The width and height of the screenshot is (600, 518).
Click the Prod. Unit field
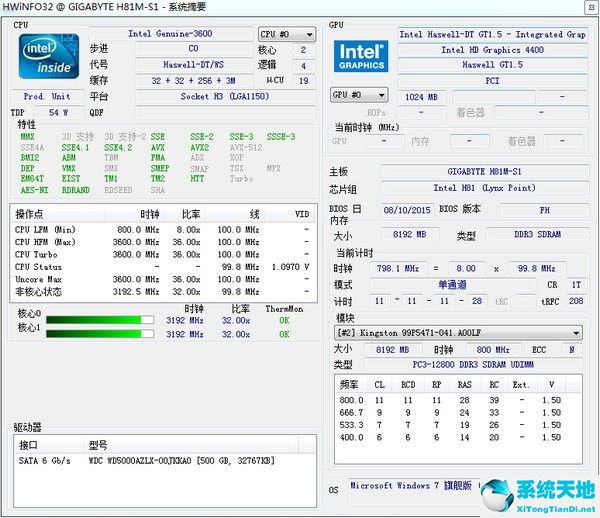47,96
